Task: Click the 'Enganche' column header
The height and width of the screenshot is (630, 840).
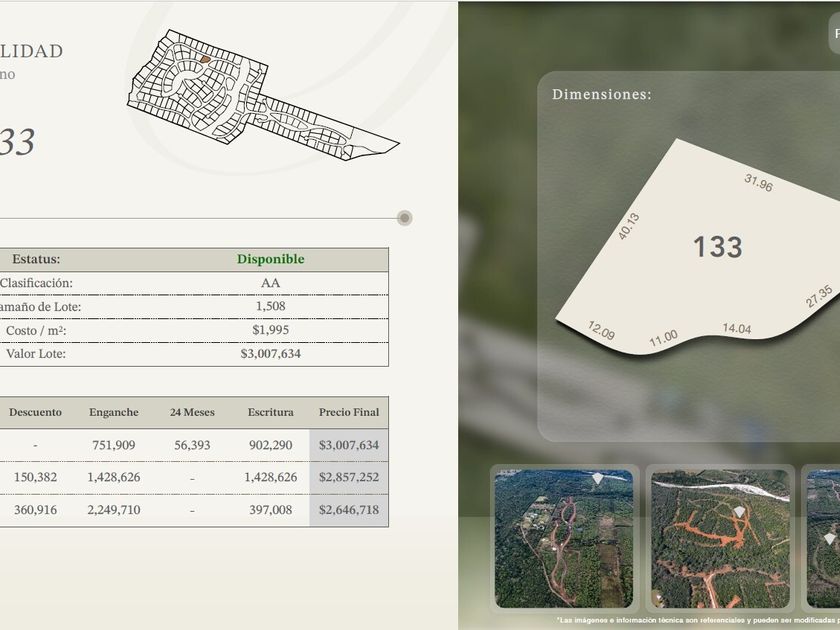Action: [x=114, y=412]
